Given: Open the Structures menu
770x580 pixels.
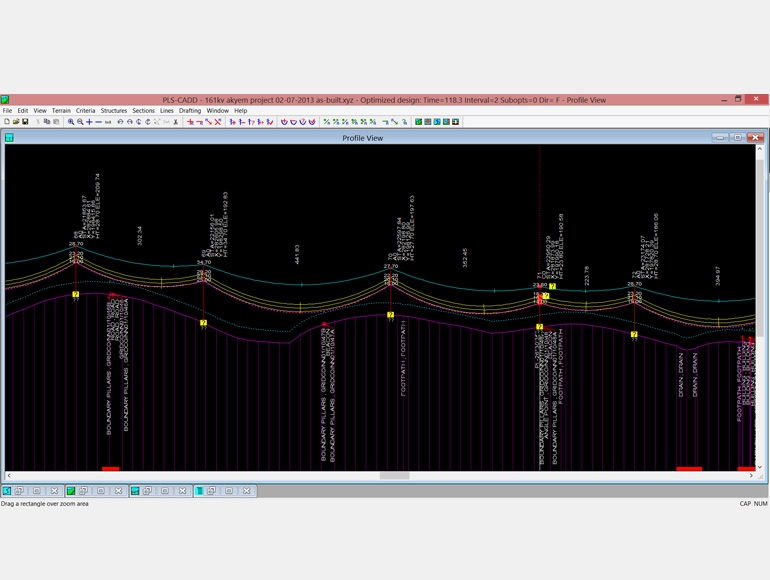Looking at the screenshot, I should tap(113, 110).
